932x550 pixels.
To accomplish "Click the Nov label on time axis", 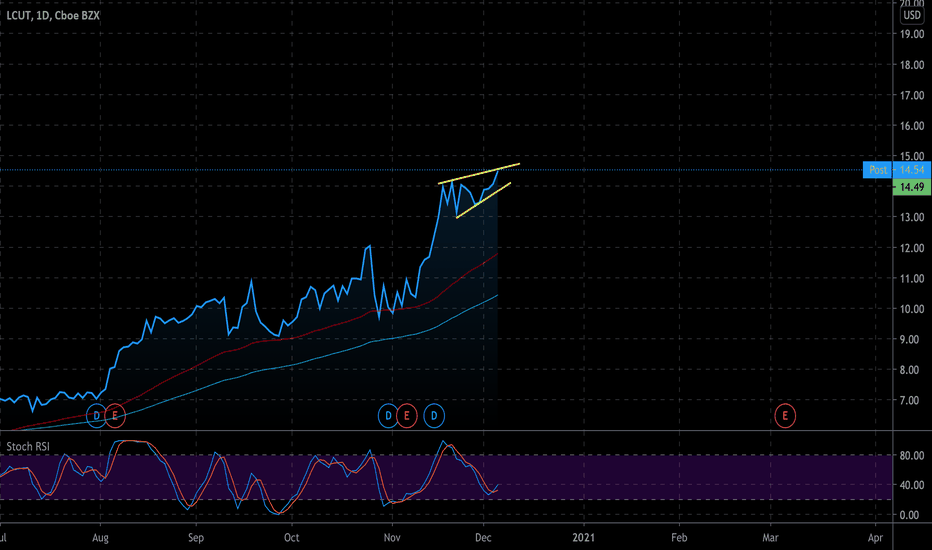I will point(392,538).
